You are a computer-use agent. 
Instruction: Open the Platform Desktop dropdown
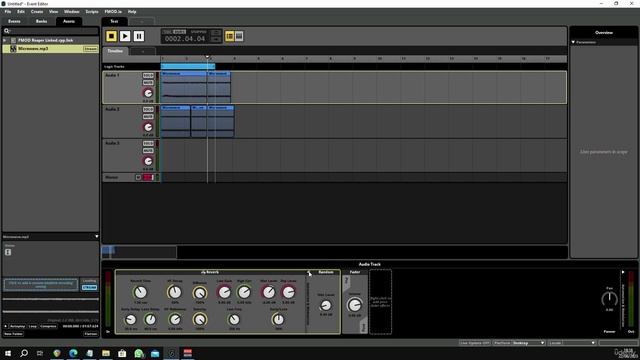(x=519, y=343)
